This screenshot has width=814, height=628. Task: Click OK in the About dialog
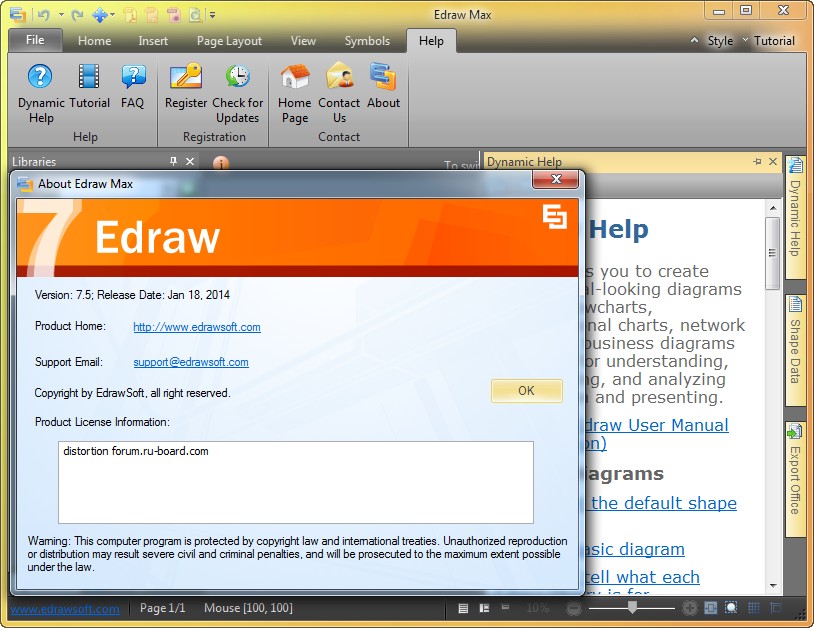coord(526,391)
